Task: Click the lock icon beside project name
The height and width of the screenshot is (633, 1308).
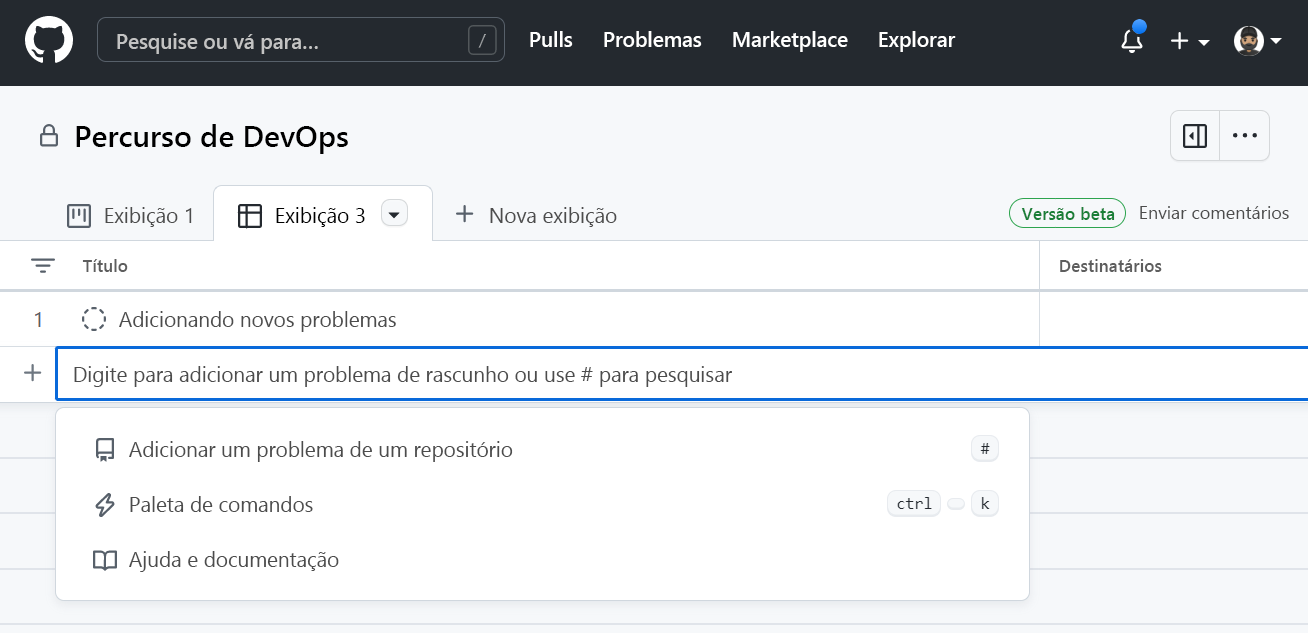Action: coord(47,136)
